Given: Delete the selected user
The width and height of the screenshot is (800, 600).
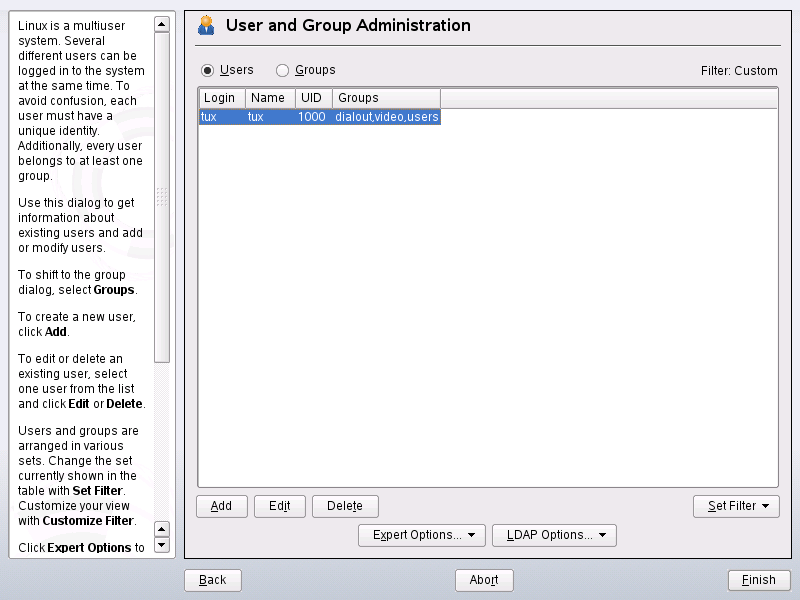Looking at the screenshot, I should [x=345, y=506].
